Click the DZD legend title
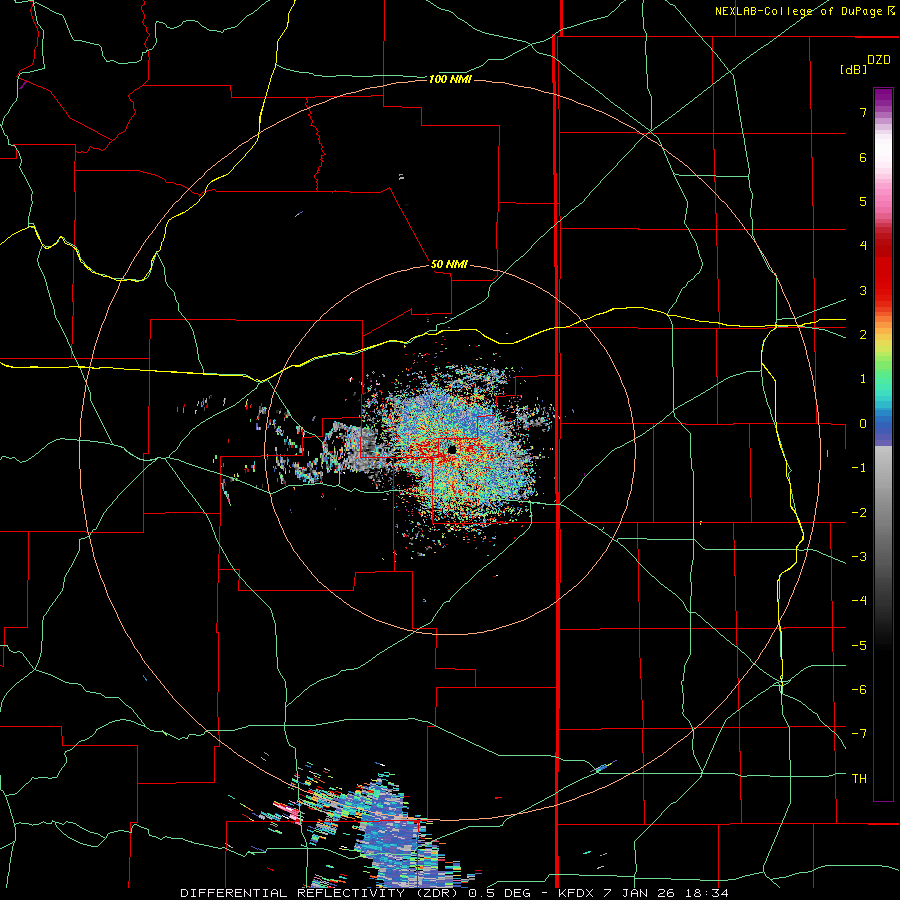This screenshot has height=900, width=900. click(x=879, y=60)
